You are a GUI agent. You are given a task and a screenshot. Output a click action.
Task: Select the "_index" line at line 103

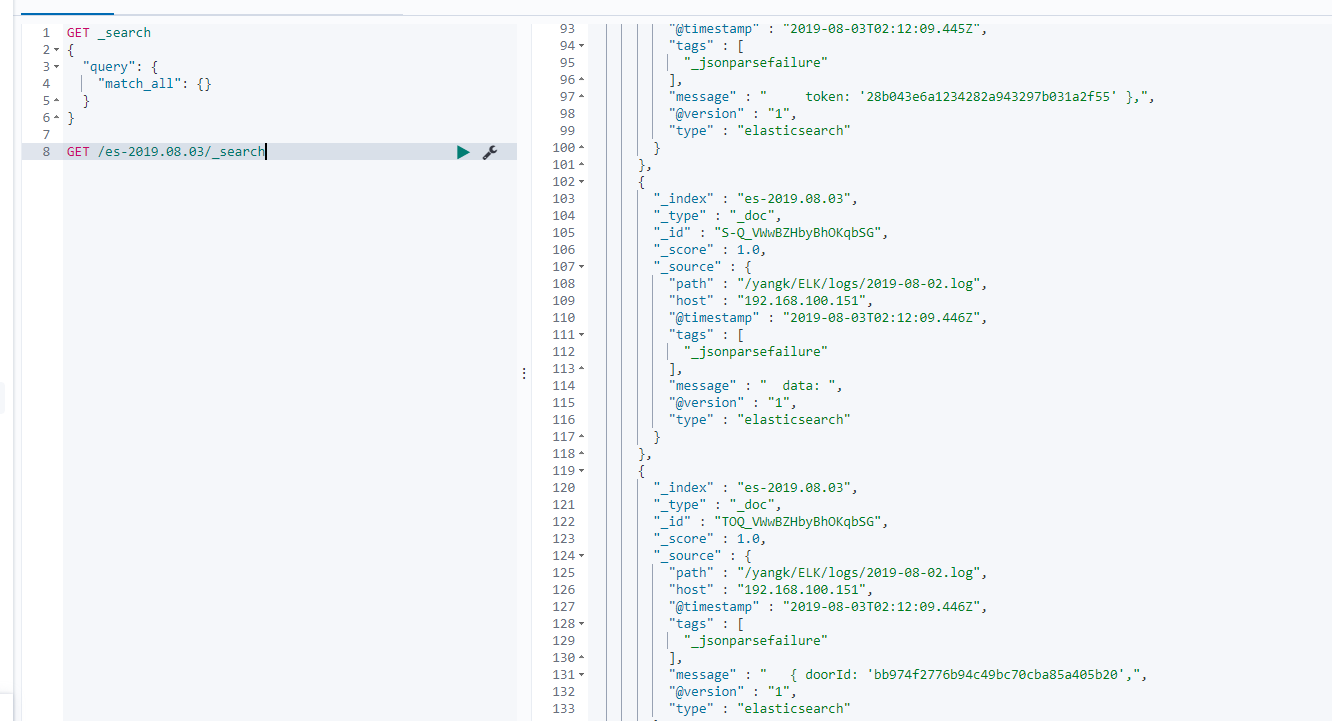[756, 199]
